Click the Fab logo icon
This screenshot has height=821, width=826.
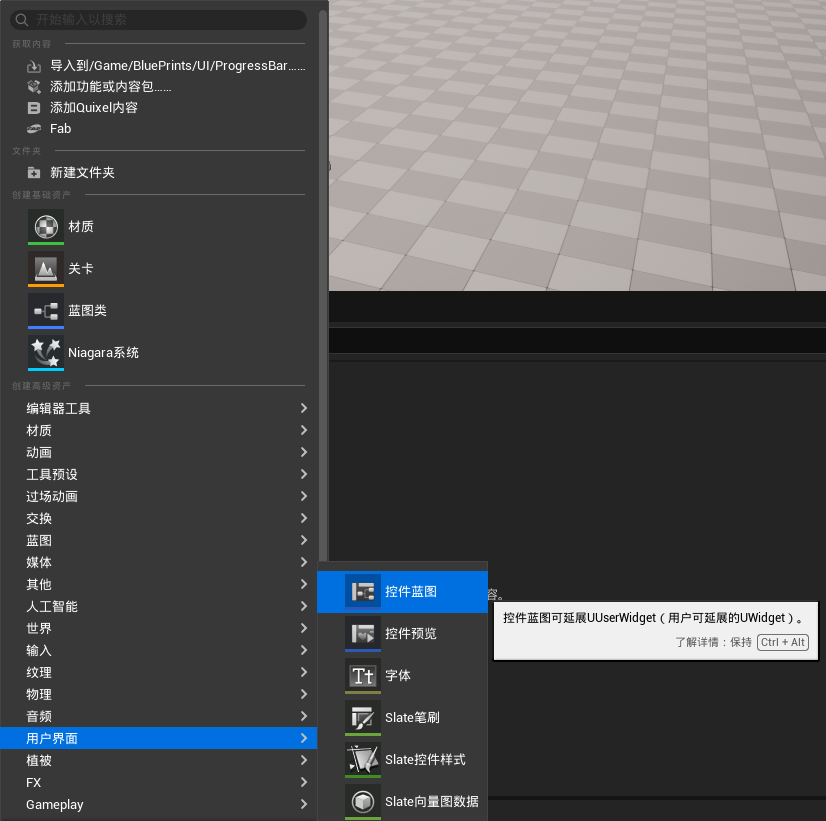(34, 128)
